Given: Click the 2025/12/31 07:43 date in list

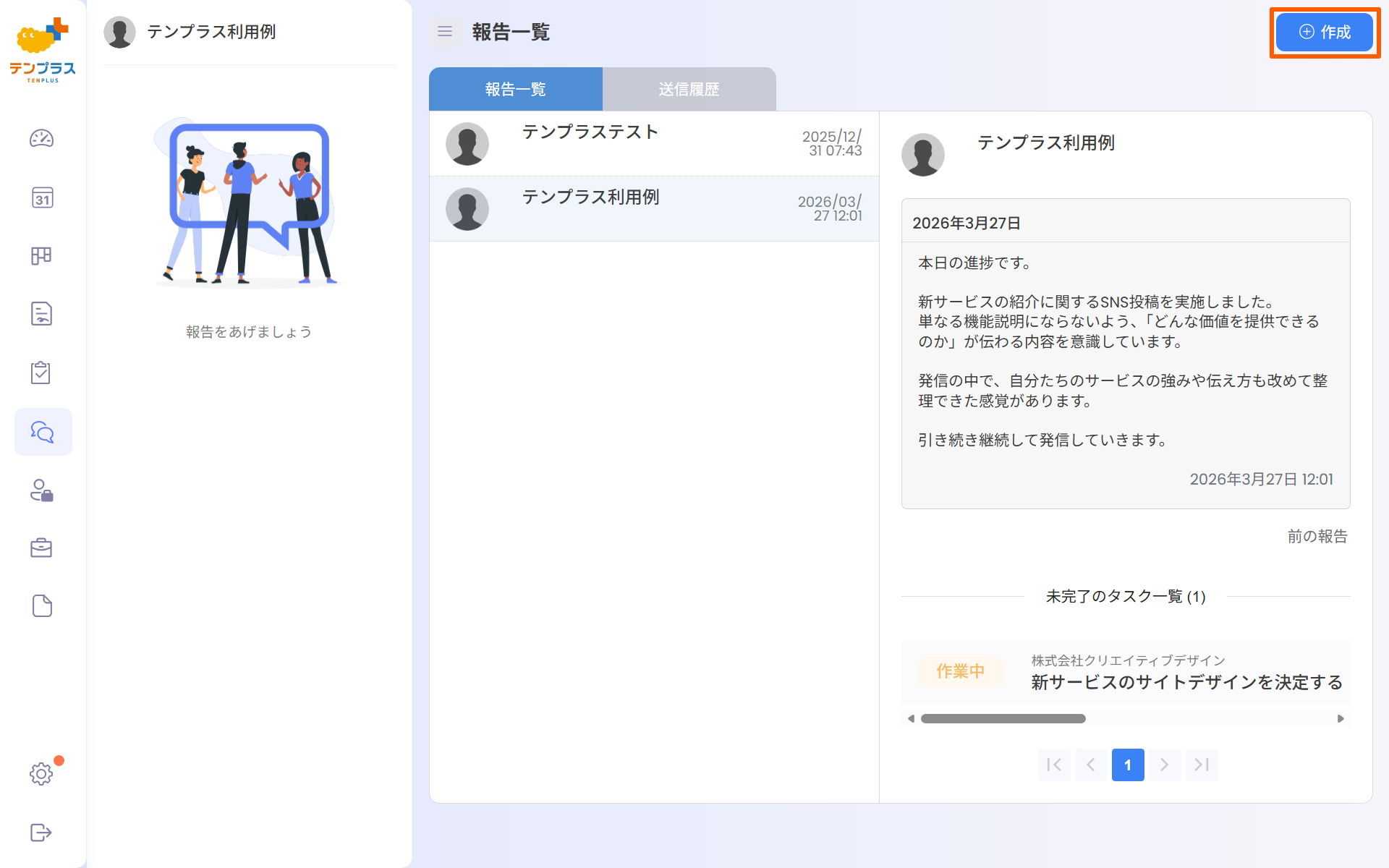Looking at the screenshot, I should [x=832, y=143].
